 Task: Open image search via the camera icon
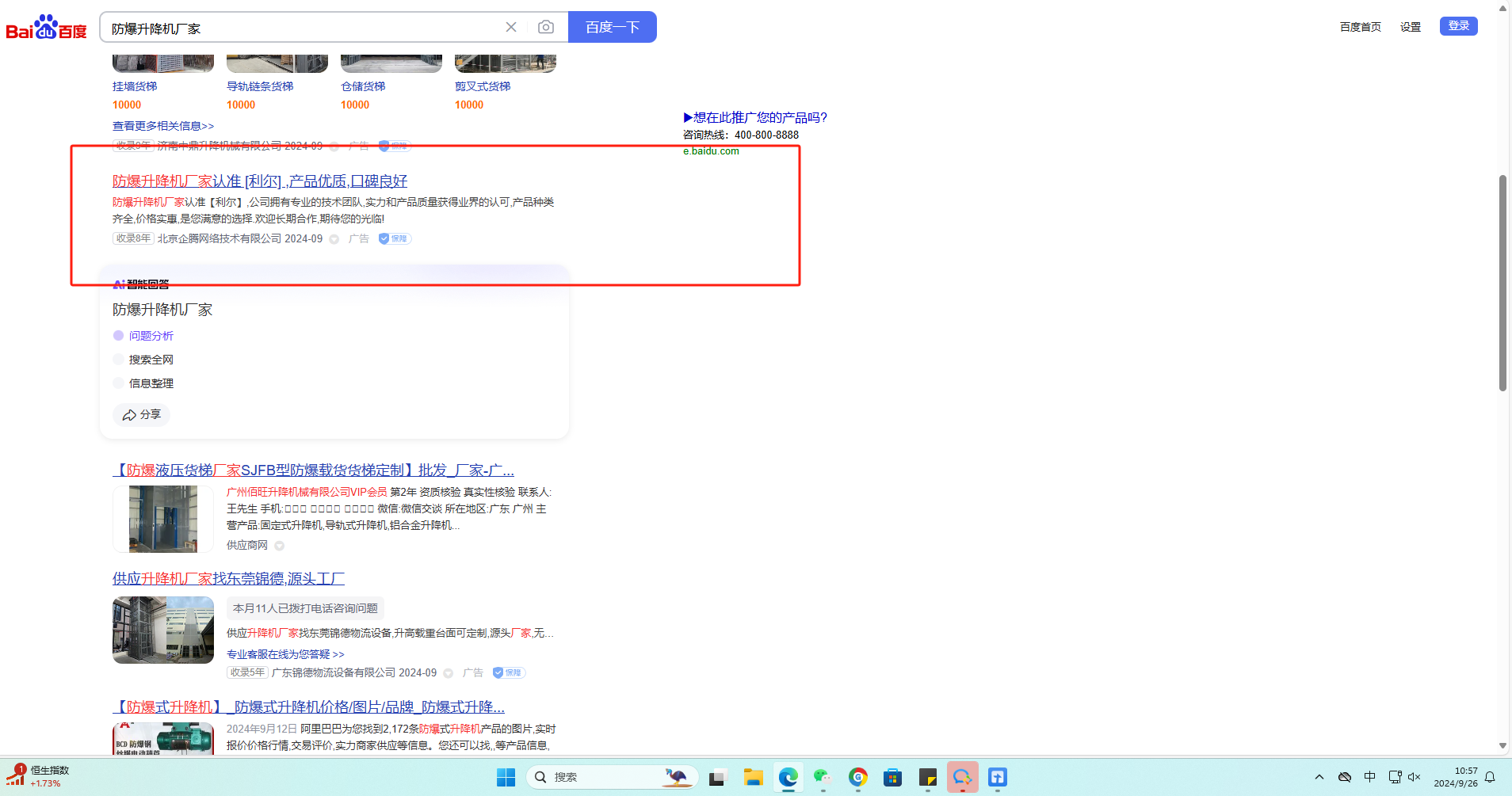pos(546,27)
